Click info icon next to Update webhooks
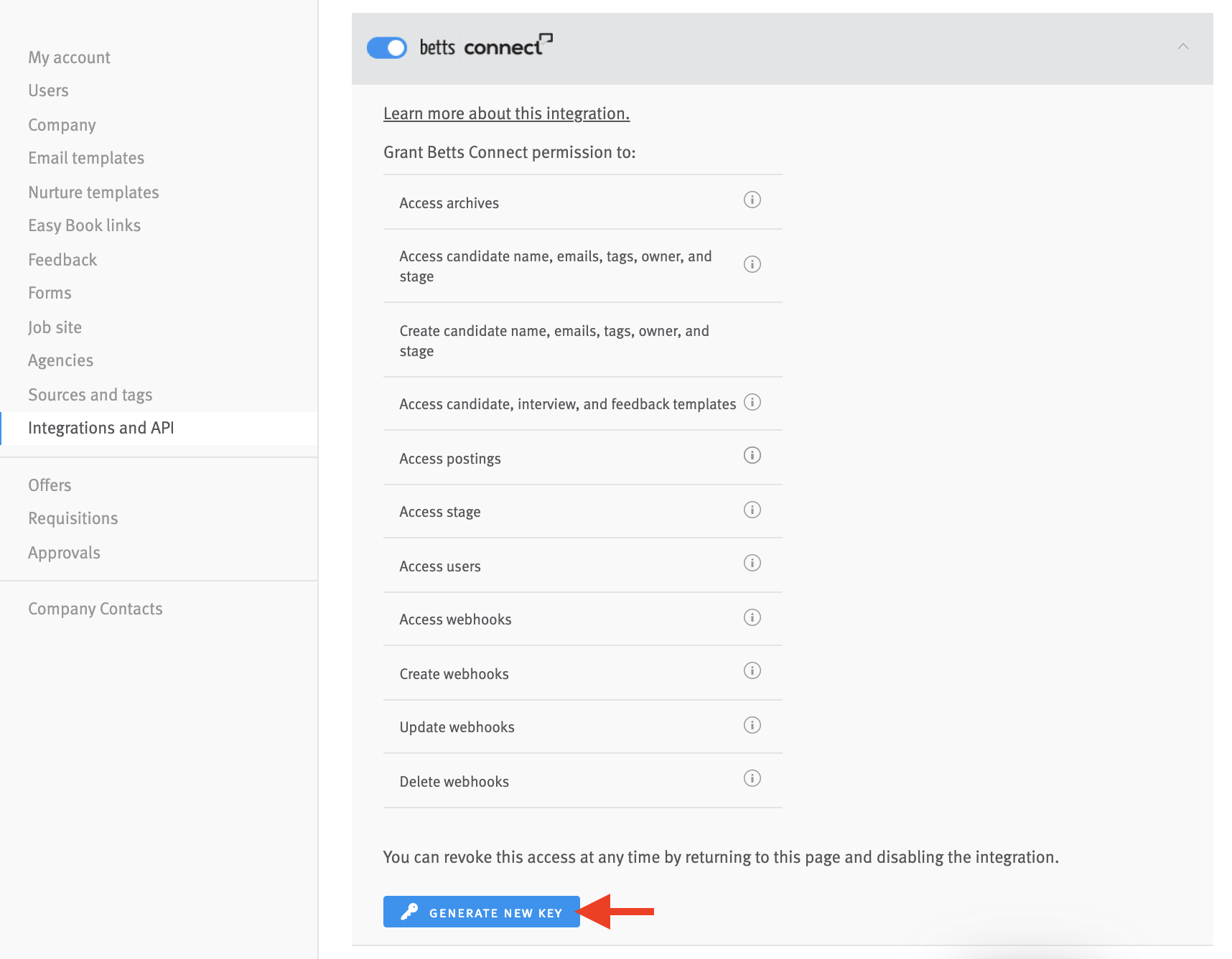 click(x=752, y=725)
